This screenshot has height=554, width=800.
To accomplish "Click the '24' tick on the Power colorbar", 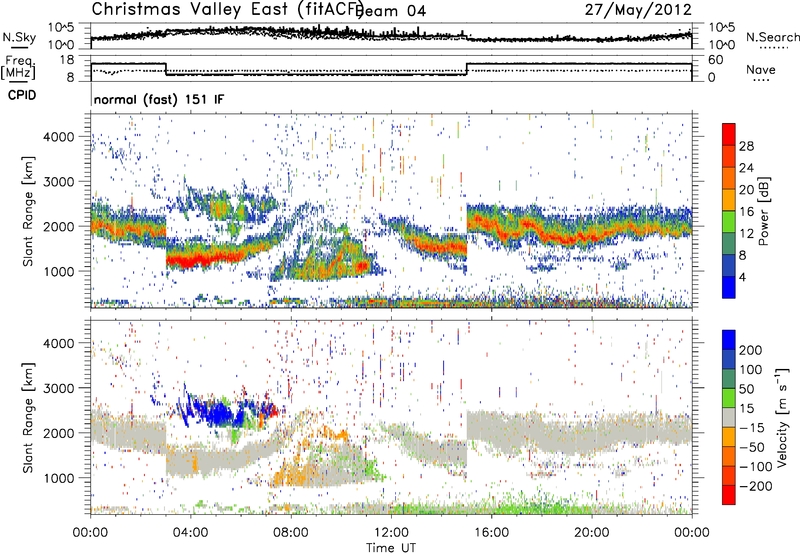I will click(746, 168).
